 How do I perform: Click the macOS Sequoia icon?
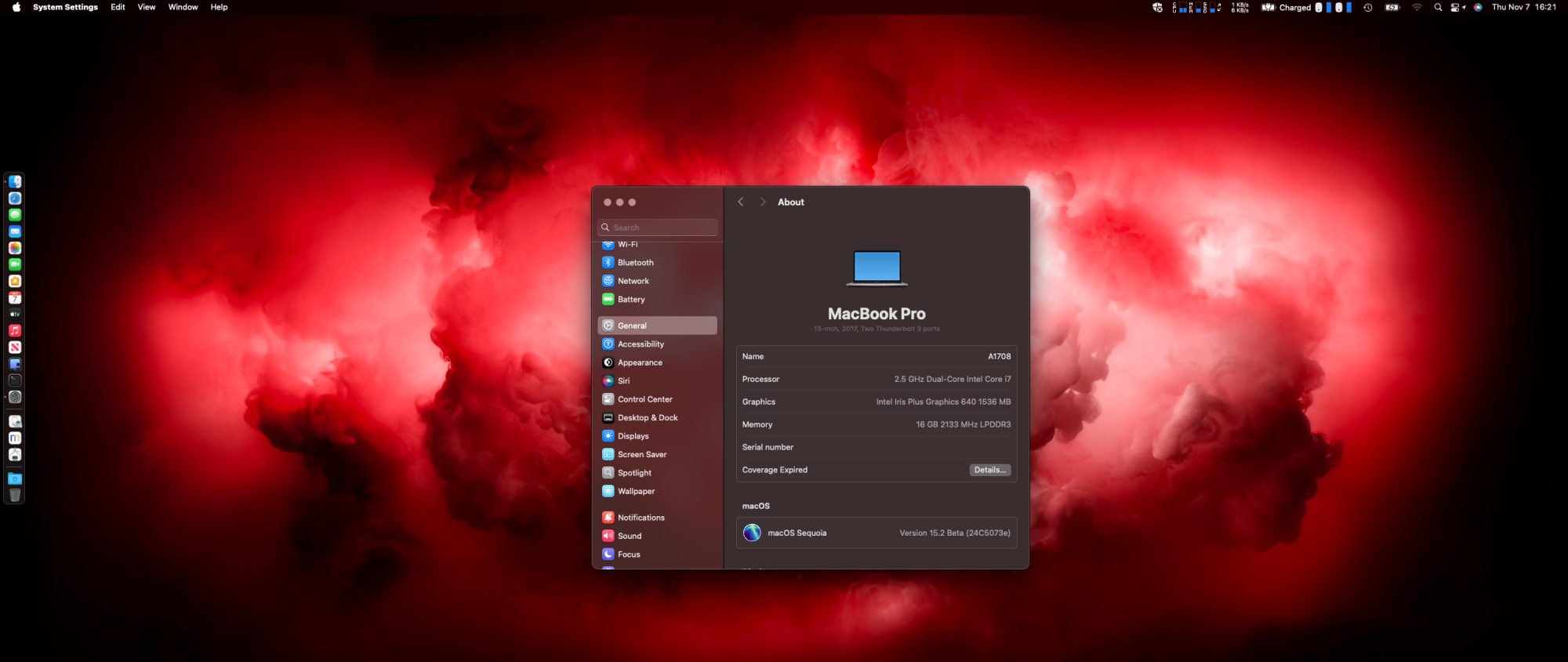tap(752, 533)
